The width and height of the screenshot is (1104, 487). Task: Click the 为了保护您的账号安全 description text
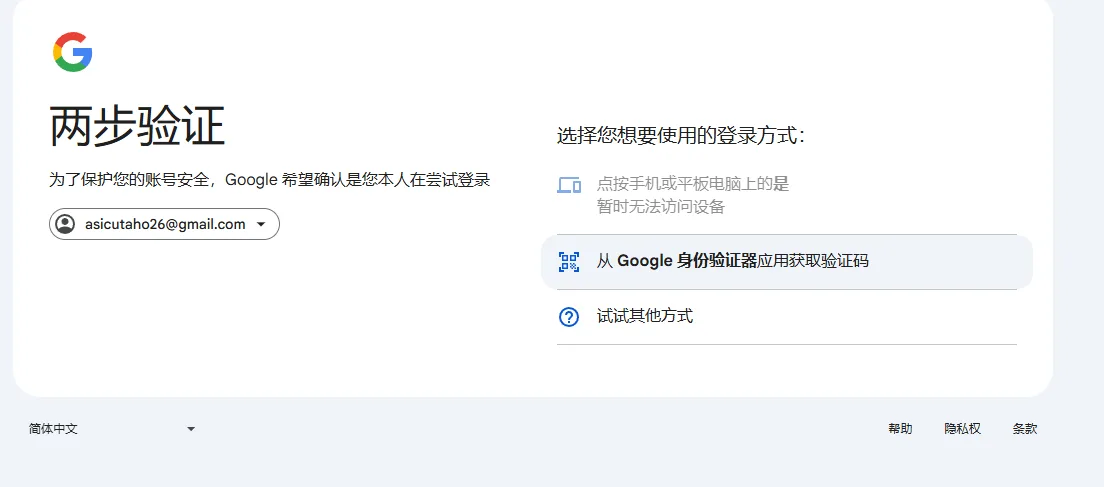[x=270, y=180]
